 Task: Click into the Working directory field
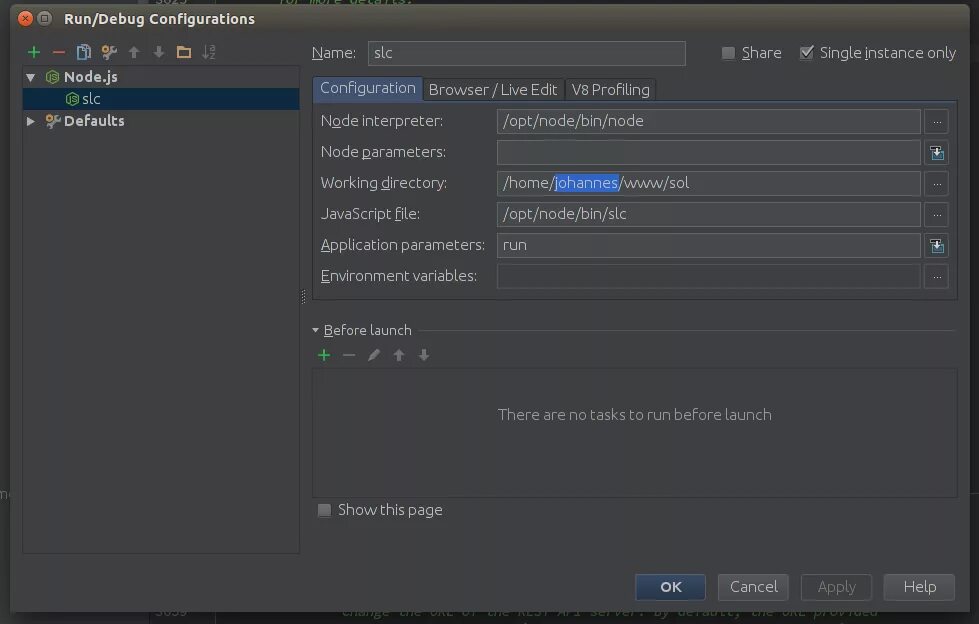click(x=709, y=184)
